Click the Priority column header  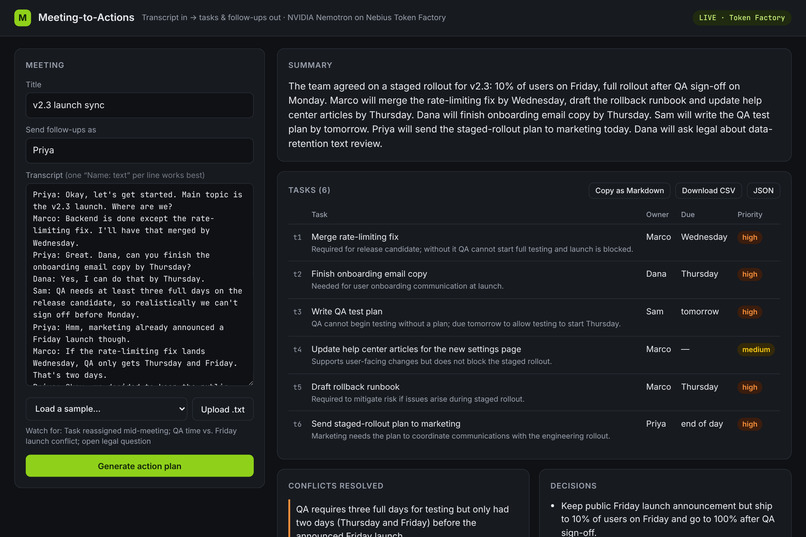(x=749, y=214)
